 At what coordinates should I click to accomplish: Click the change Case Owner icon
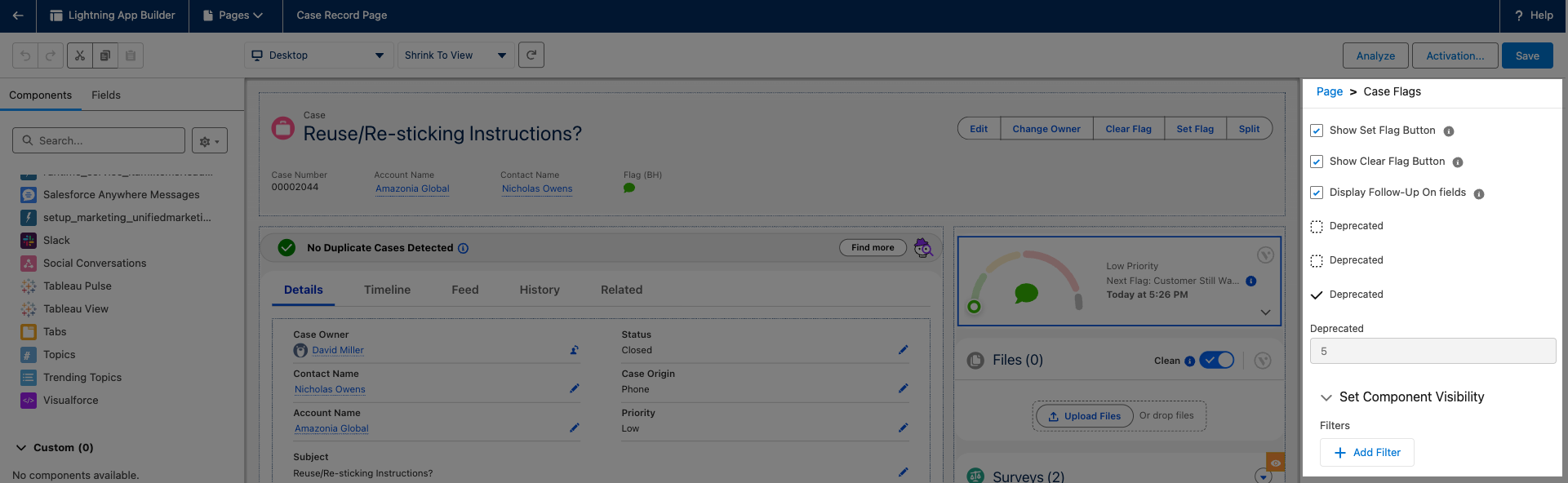tap(575, 350)
